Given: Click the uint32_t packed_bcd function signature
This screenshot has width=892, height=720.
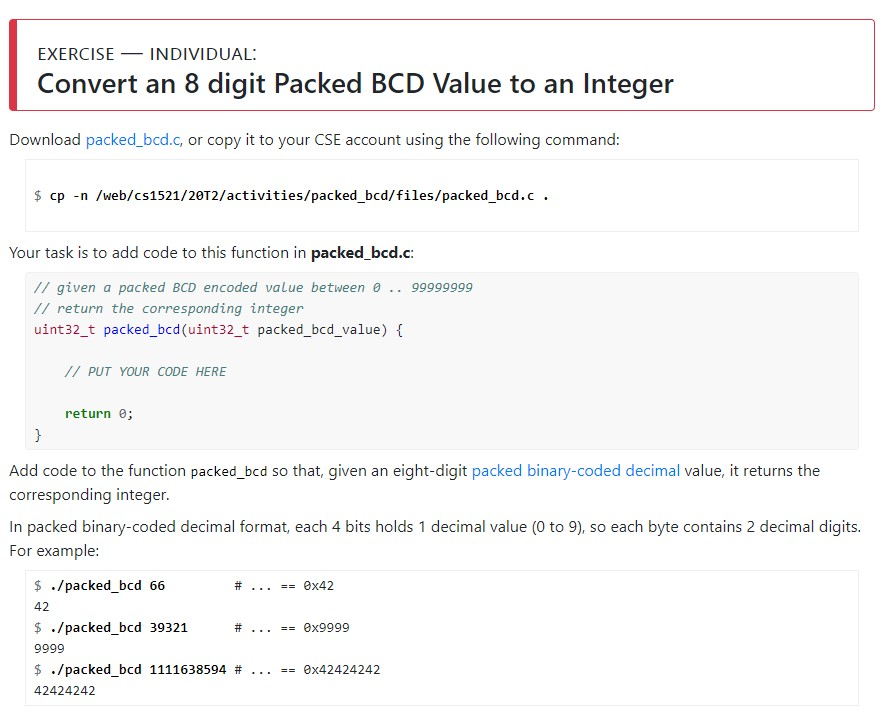Looking at the screenshot, I should (x=218, y=330).
